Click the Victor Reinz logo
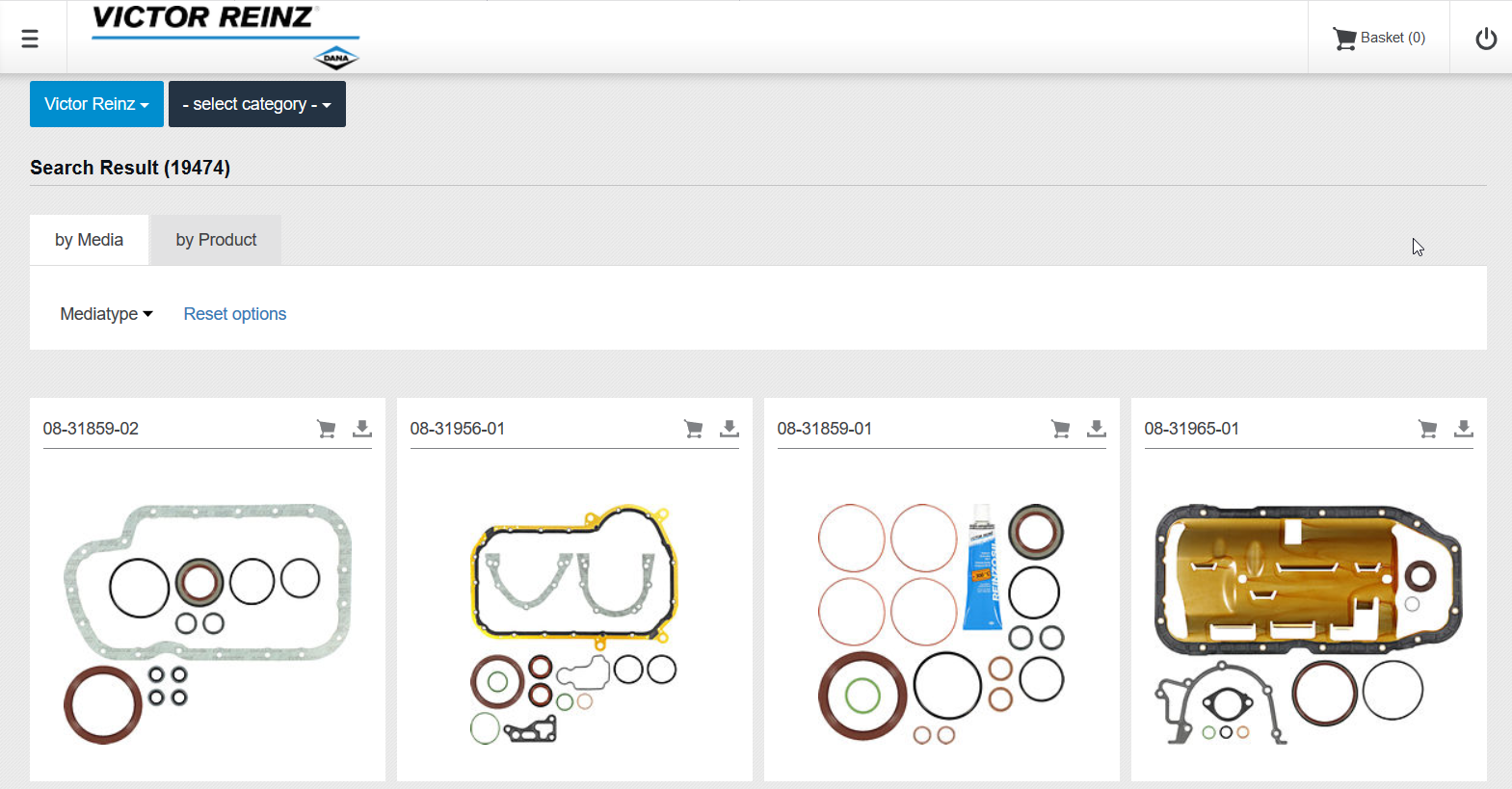 pos(225,37)
